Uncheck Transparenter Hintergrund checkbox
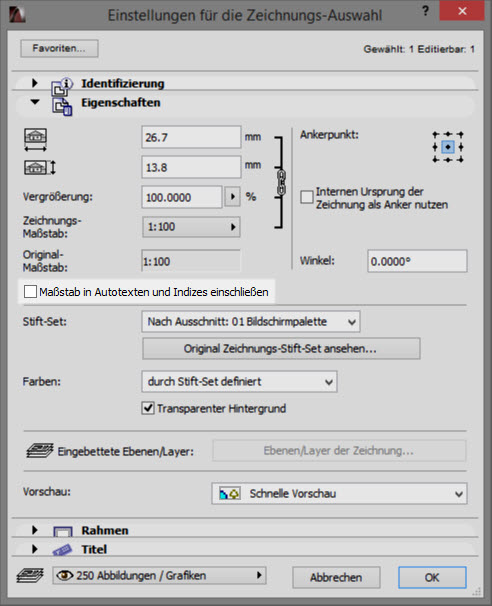Viewport: 492px width, 606px height. pyautogui.click(x=148, y=408)
